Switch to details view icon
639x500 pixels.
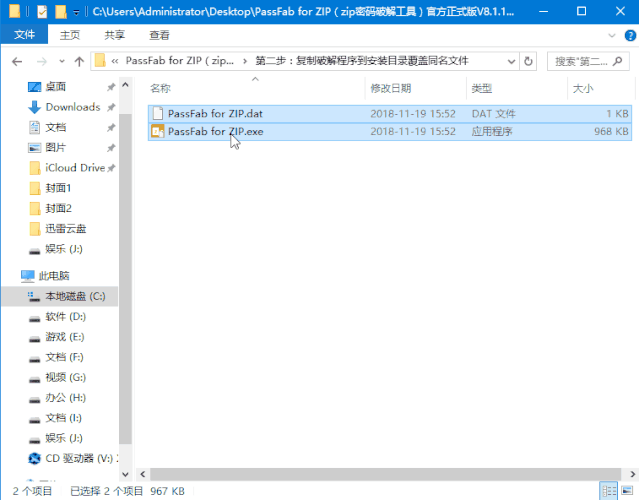point(609,491)
